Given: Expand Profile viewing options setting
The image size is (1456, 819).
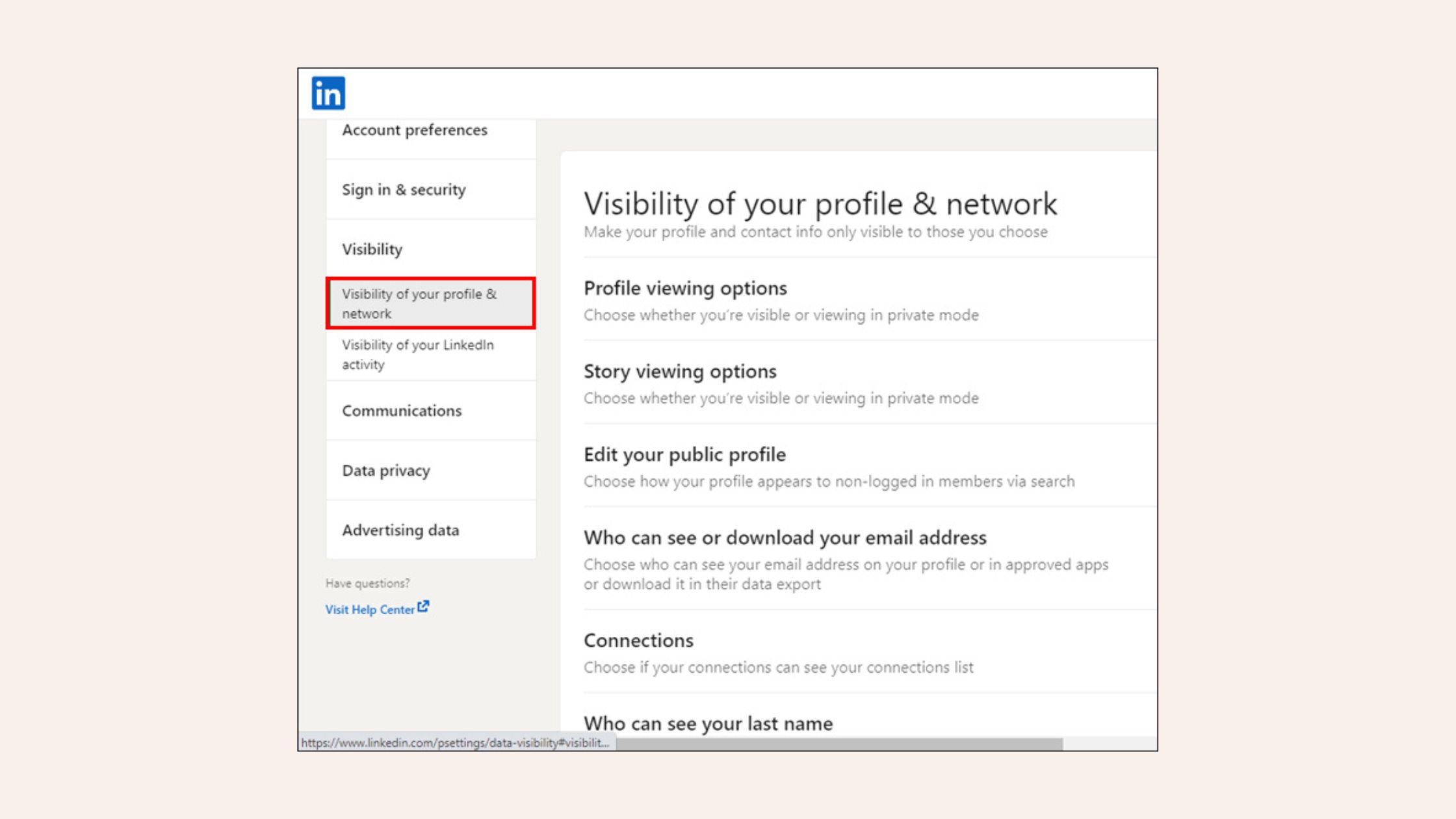Looking at the screenshot, I should coord(685,289).
